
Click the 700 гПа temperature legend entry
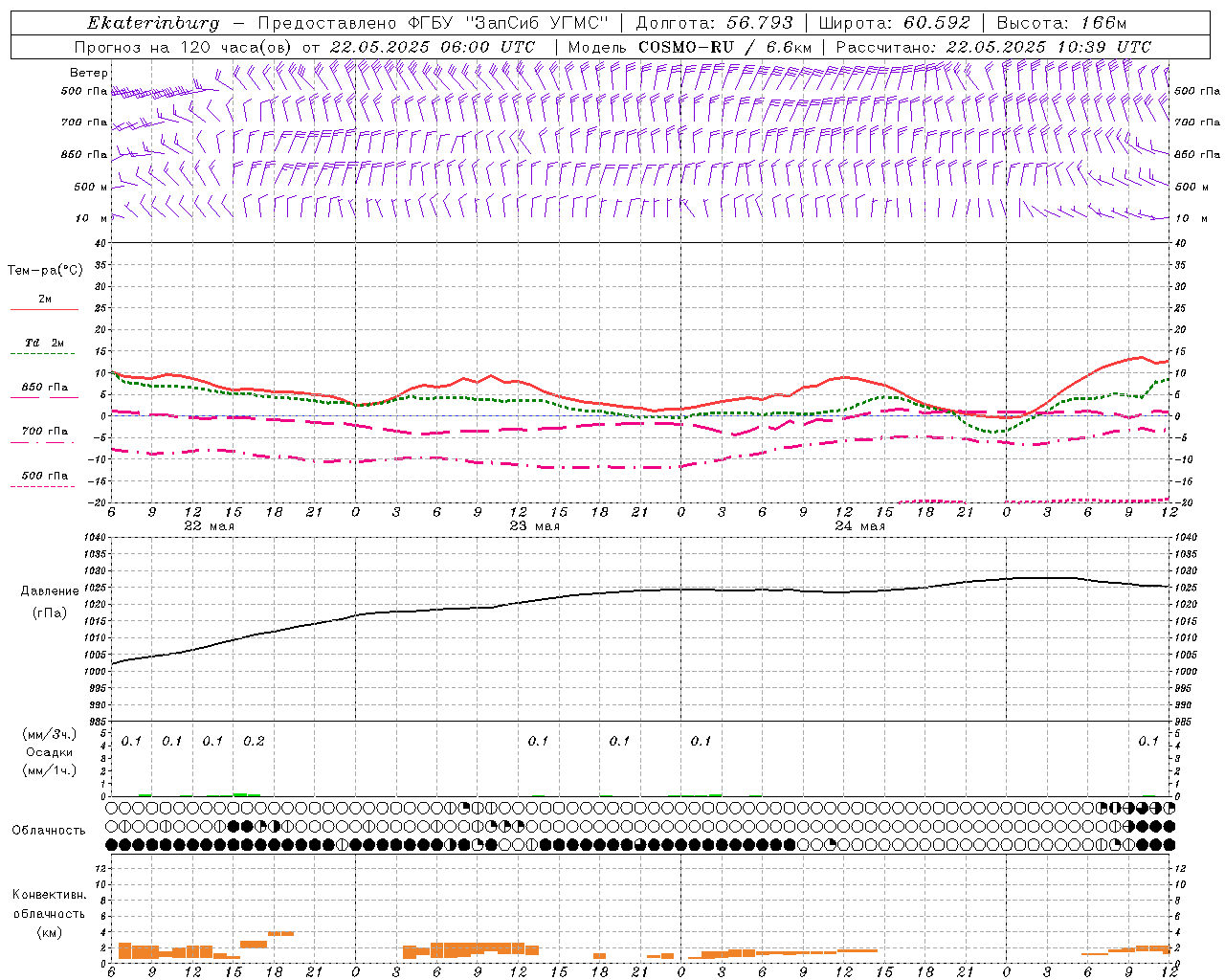click(44, 431)
